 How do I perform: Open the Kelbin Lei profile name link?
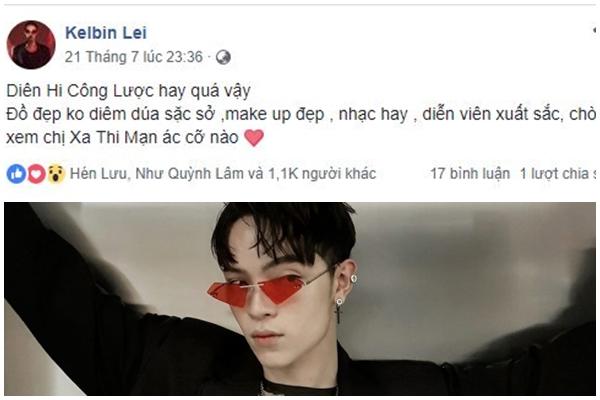pyautogui.click(x=106, y=33)
